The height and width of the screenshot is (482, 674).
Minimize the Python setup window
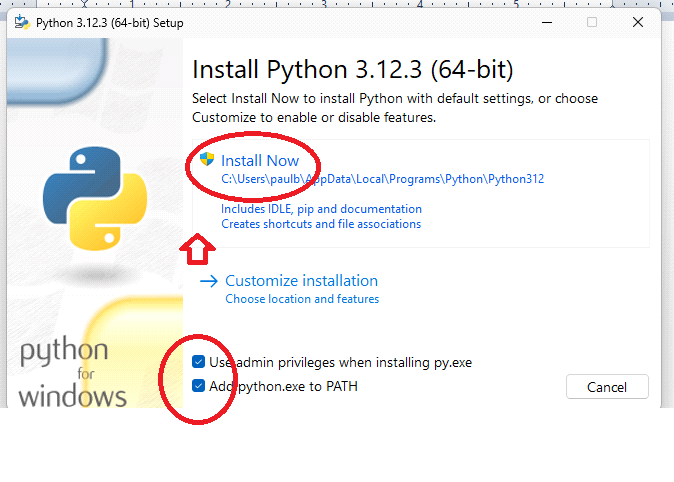point(546,23)
